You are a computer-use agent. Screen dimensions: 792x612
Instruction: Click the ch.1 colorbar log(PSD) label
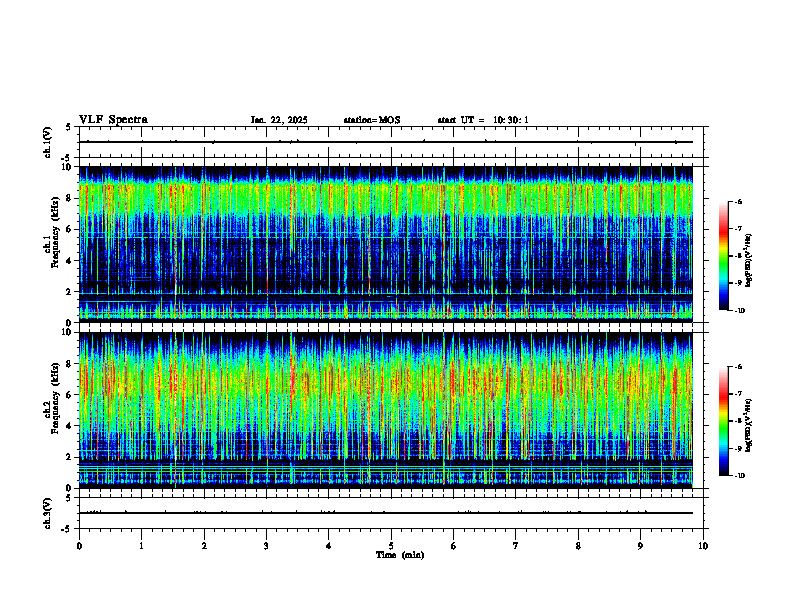coord(749,261)
